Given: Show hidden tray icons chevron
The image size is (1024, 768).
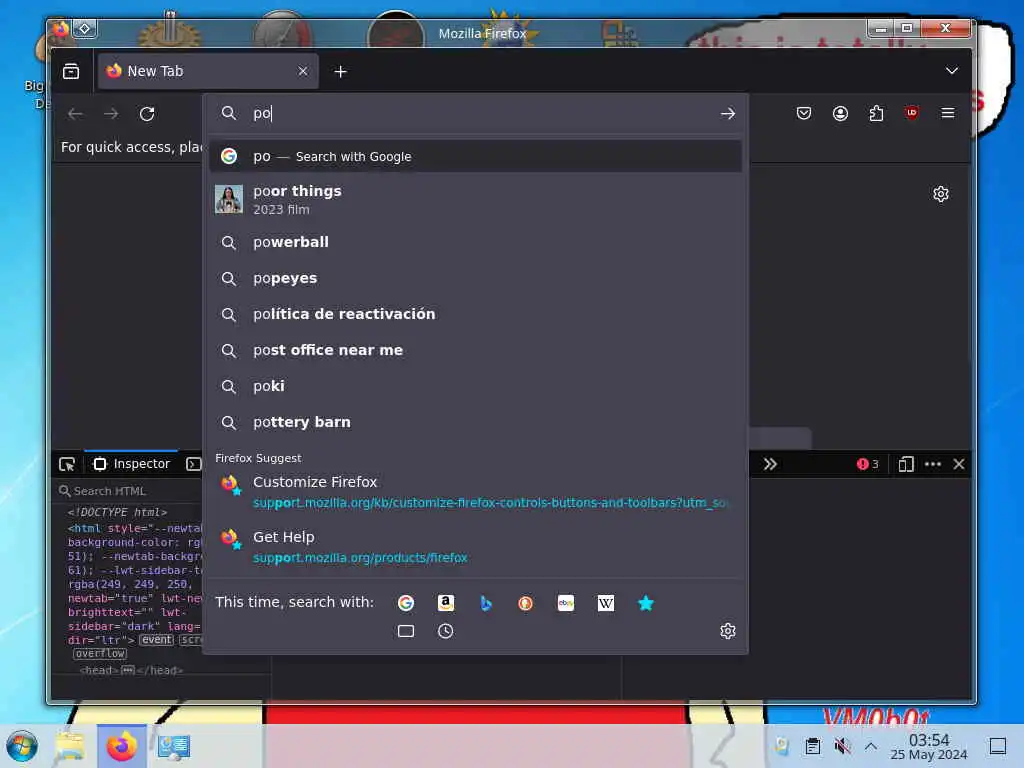Looking at the screenshot, I should (x=871, y=746).
